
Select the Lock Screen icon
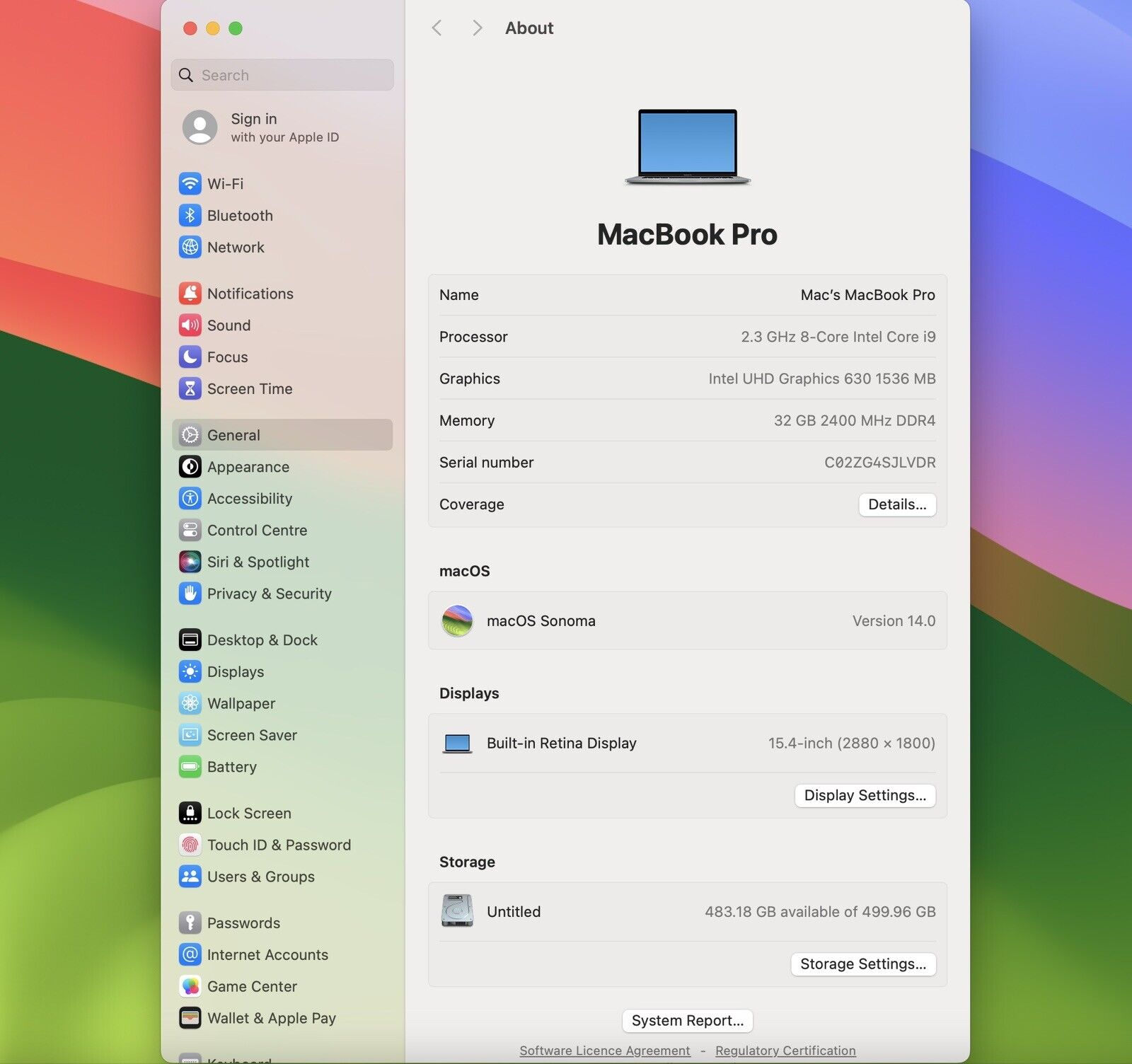click(x=190, y=814)
